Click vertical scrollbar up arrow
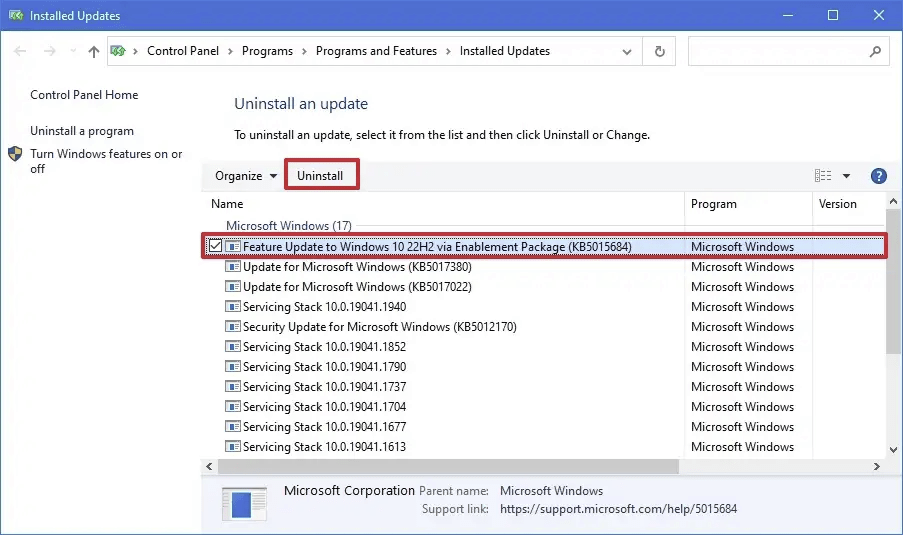 tap(893, 202)
